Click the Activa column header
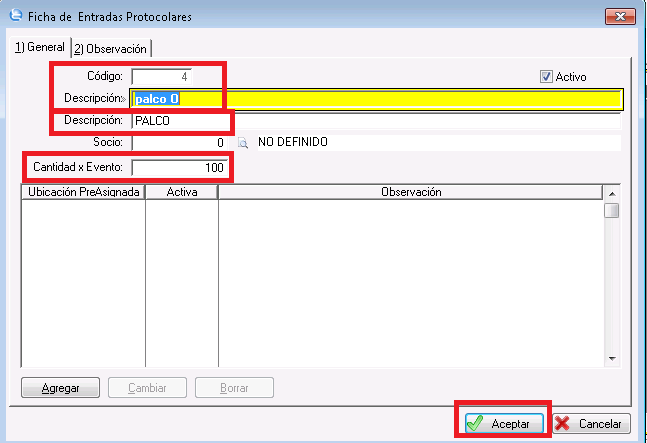Screen dimensions: 647x443 click(182, 192)
